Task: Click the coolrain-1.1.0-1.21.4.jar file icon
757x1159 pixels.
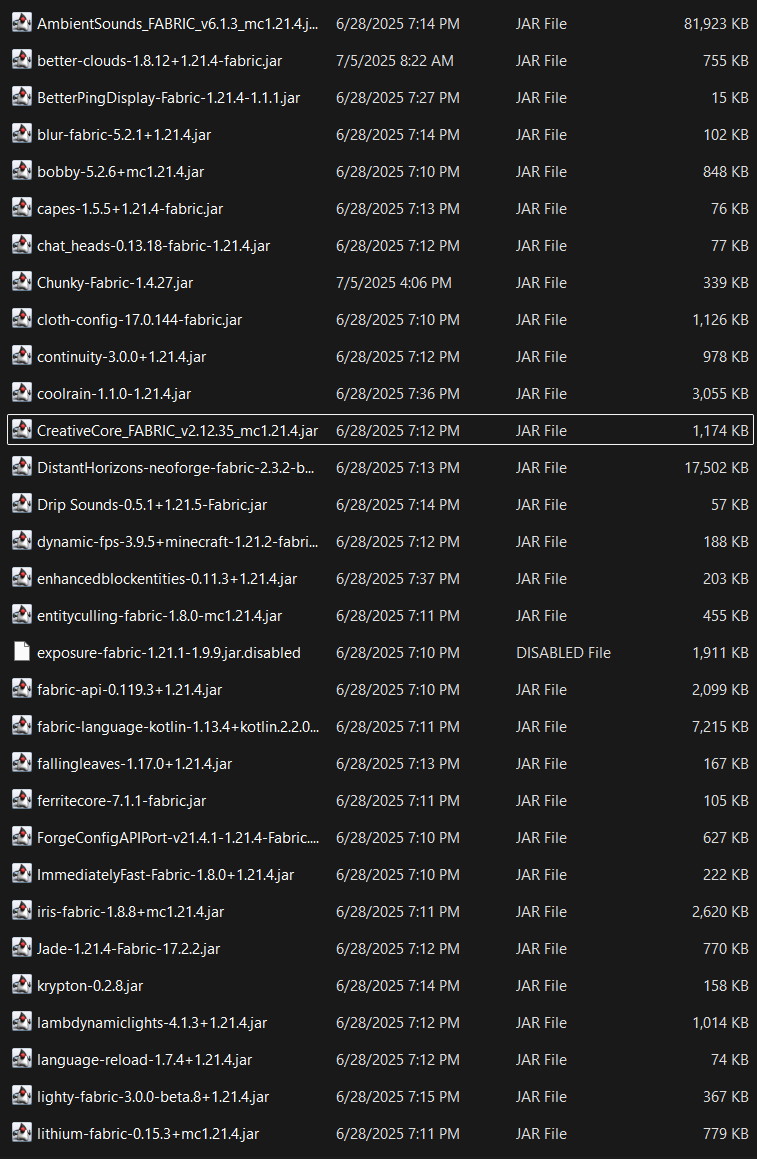Action: tap(22, 392)
